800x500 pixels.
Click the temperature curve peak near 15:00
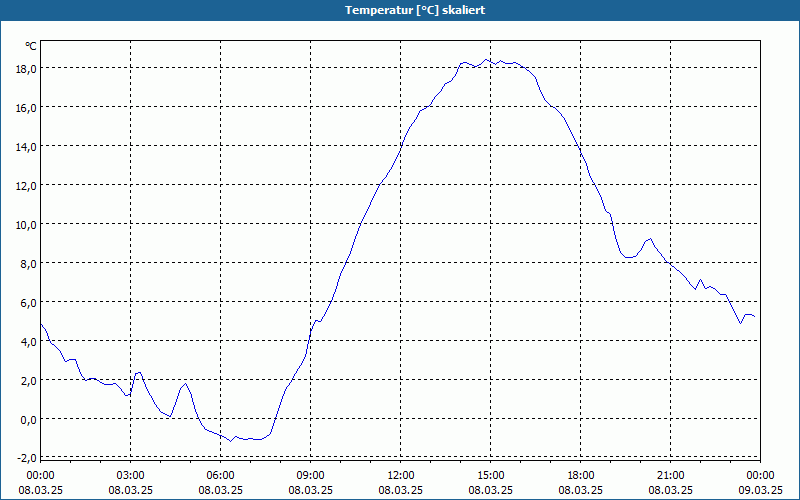click(x=486, y=60)
